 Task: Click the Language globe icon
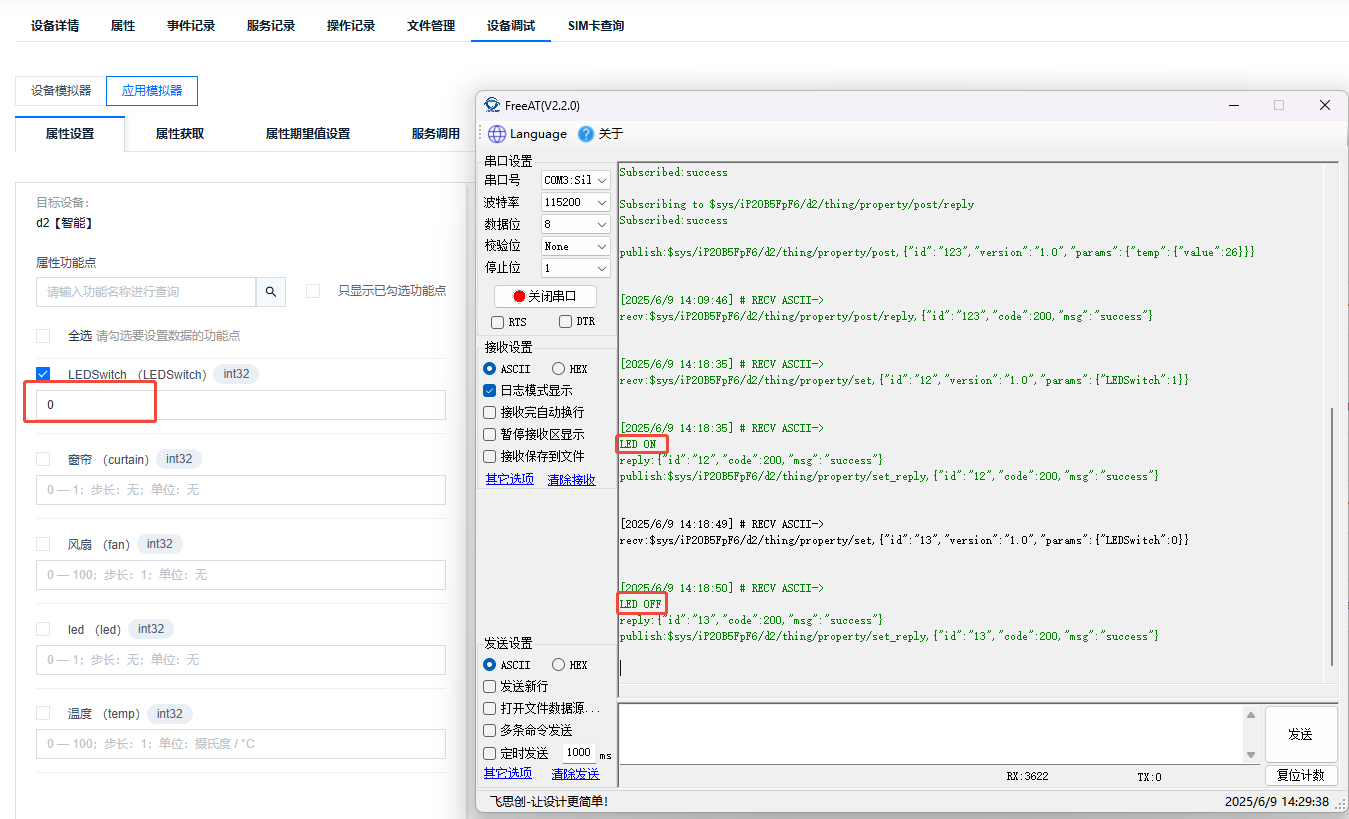pyautogui.click(x=497, y=134)
